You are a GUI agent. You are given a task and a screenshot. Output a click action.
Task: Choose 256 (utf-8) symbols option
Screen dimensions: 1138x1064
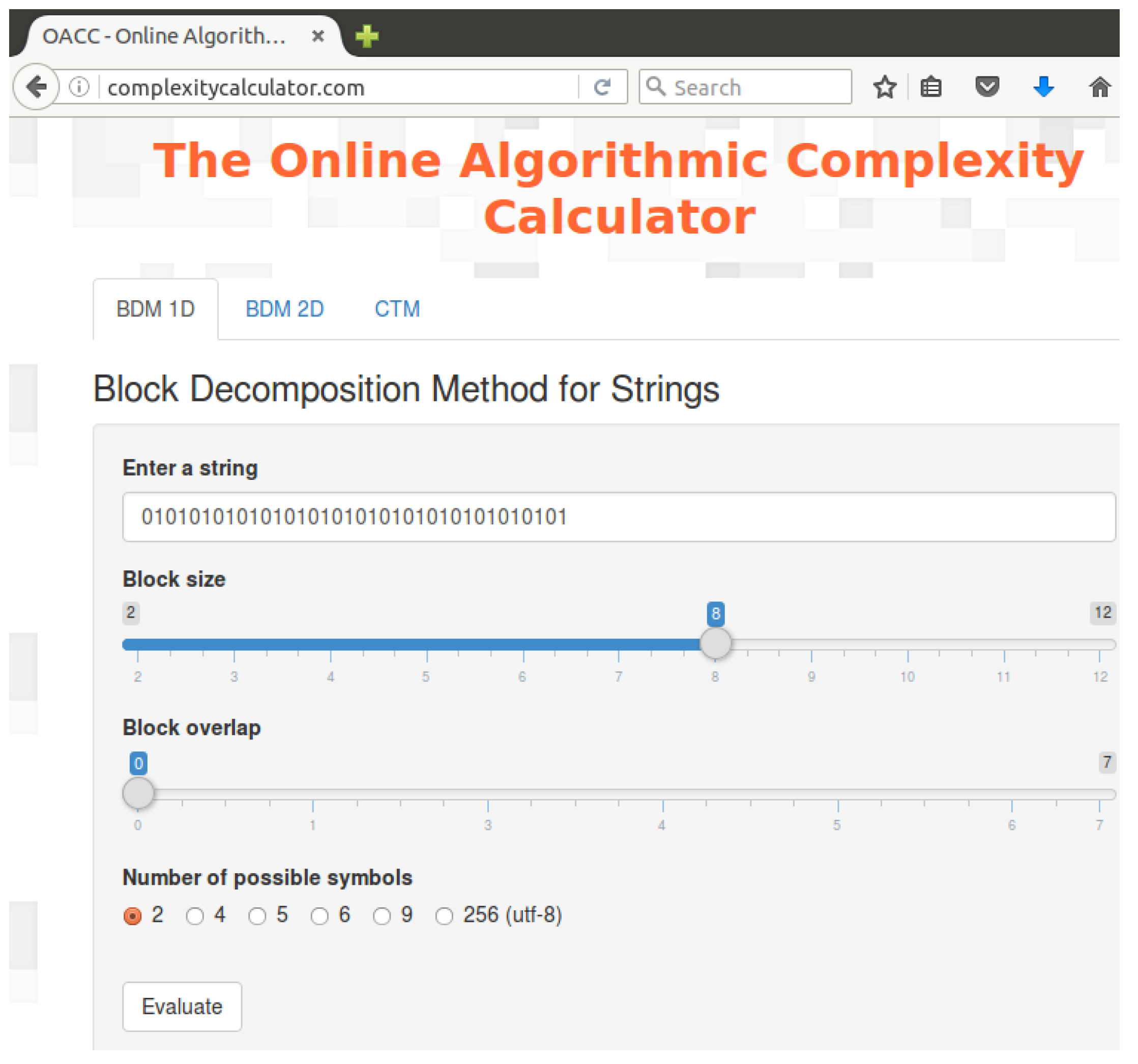click(x=444, y=916)
